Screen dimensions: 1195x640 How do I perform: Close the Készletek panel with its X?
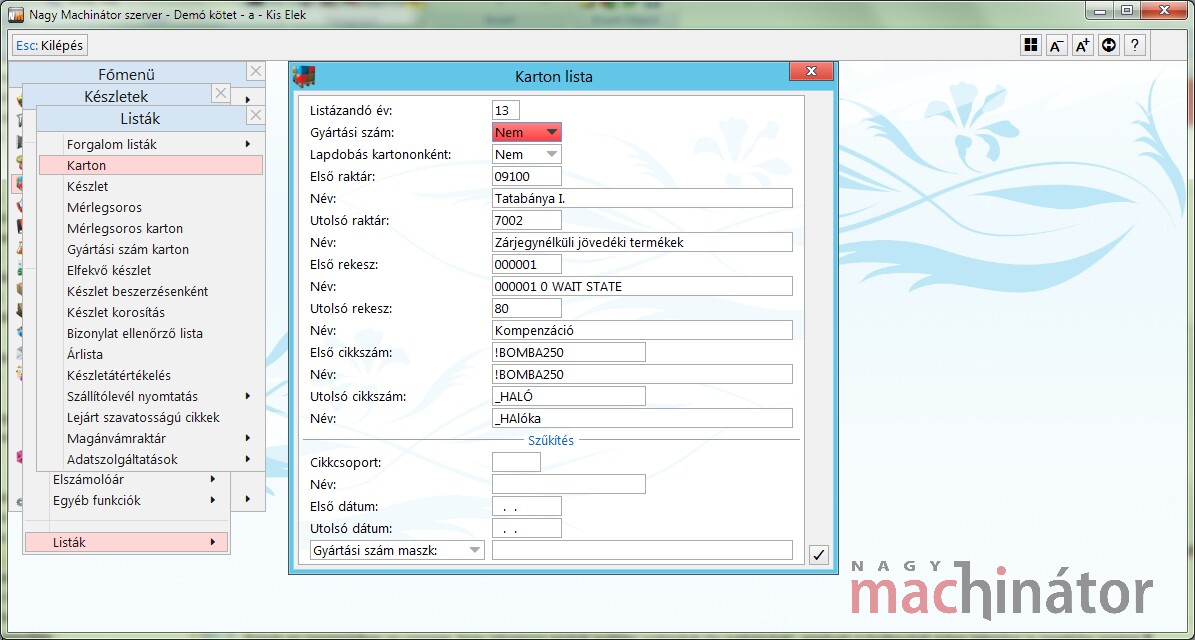coord(220,94)
